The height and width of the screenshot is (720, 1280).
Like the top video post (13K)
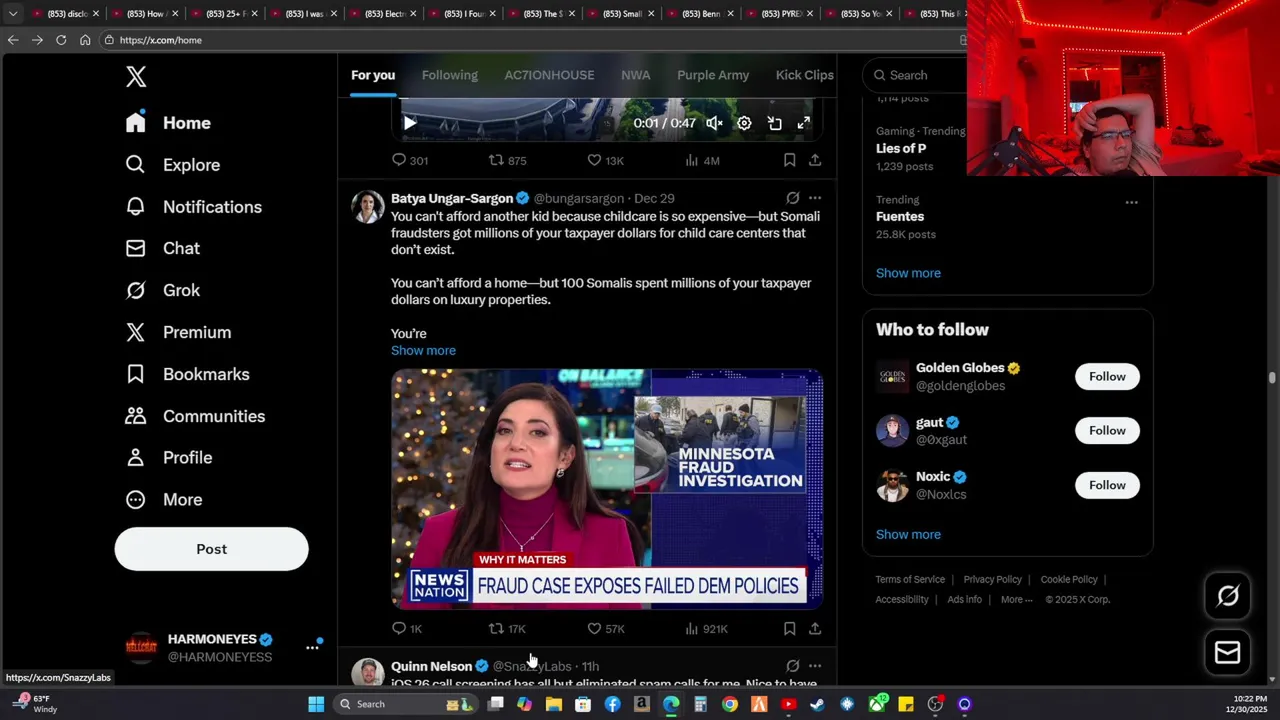point(605,160)
